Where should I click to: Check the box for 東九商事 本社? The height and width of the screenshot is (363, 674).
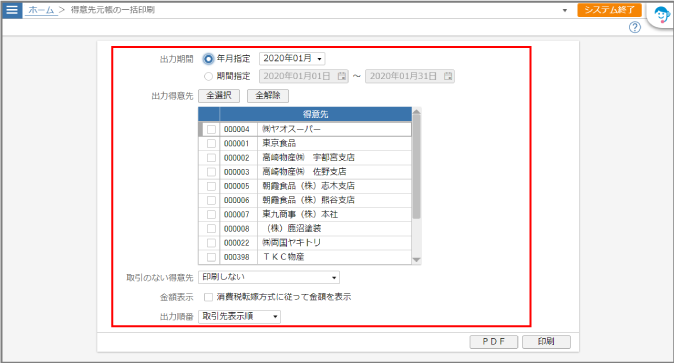[x=211, y=214]
